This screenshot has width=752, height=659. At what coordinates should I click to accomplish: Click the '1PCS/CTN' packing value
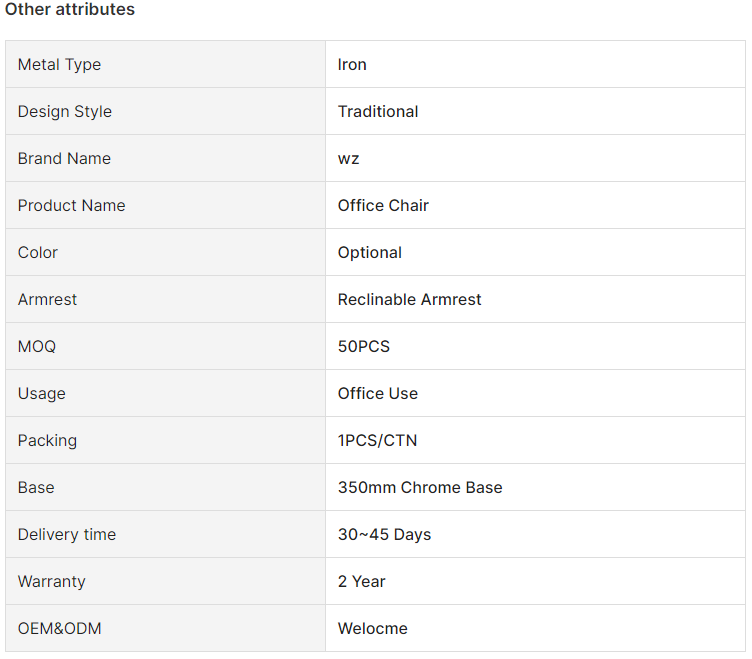click(377, 440)
